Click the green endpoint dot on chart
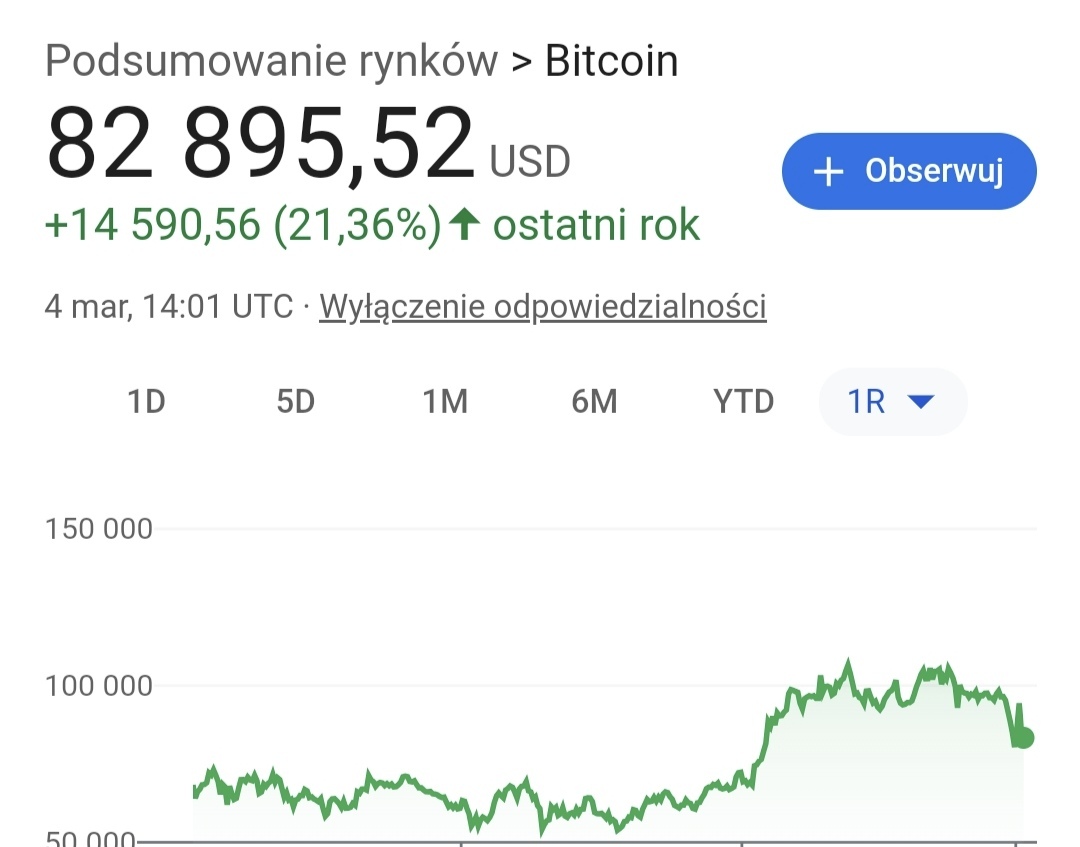Screen dimensions: 1080x847 (x=1023, y=738)
